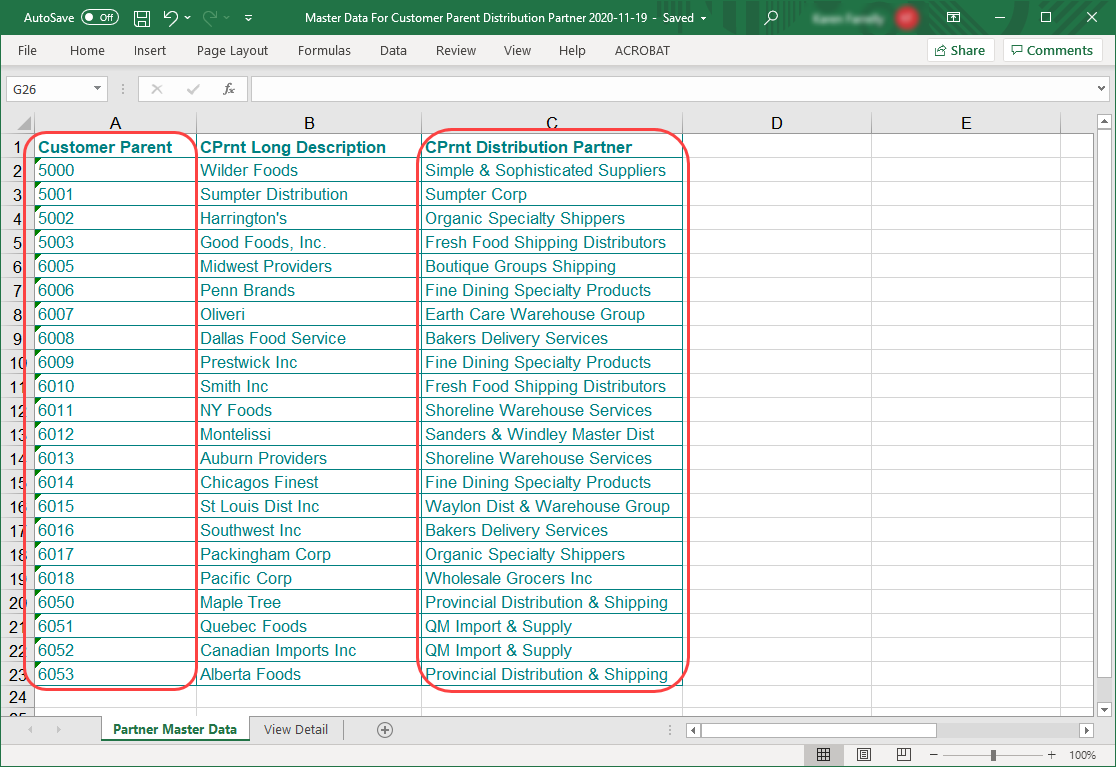The image size is (1116, 767).
Task: Open Customize Quick Access Toolbar dropdown
Action: pos(248,18)
